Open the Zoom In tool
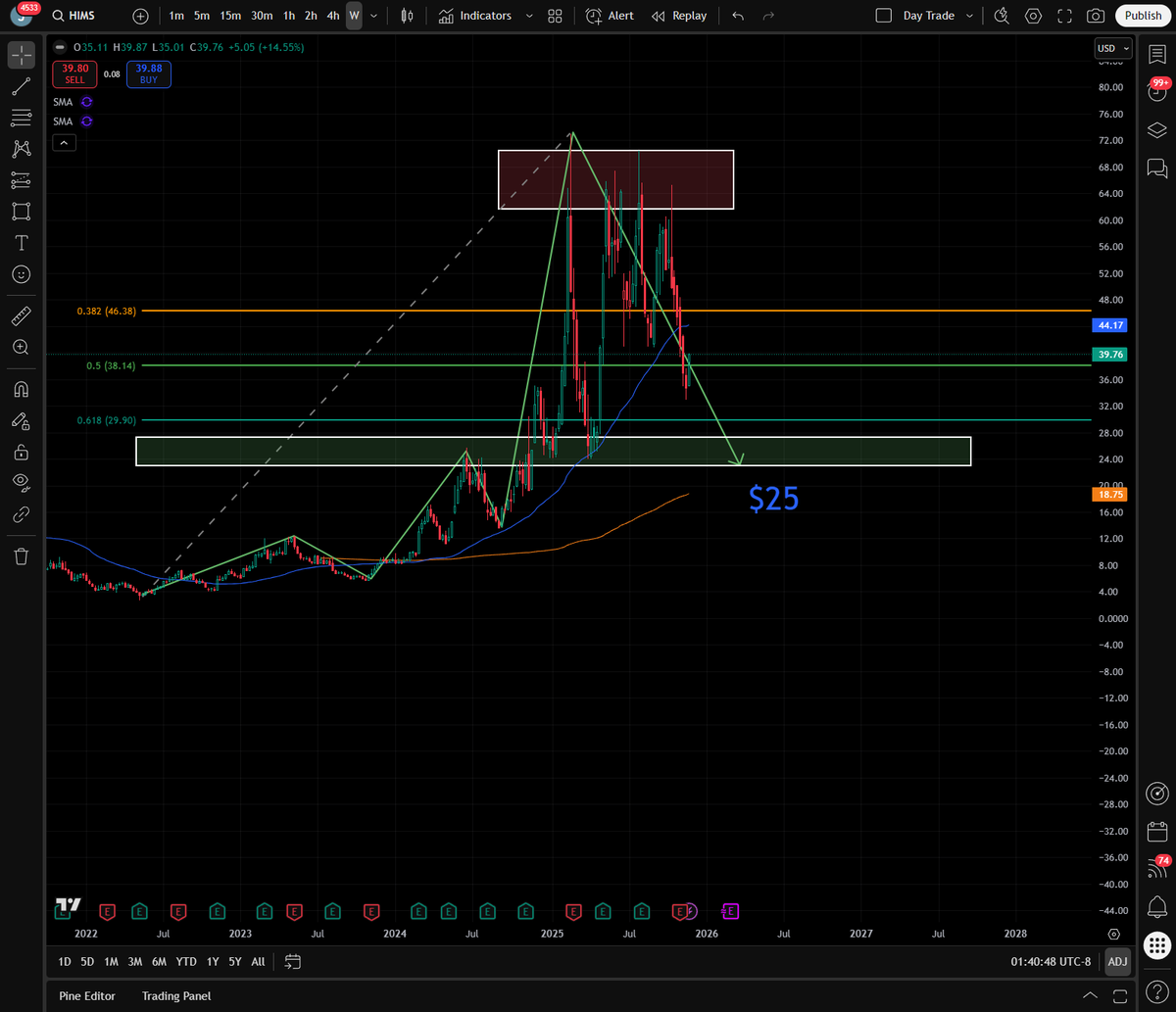Viewport: 1176px width, 1012px height. point(21,347)
